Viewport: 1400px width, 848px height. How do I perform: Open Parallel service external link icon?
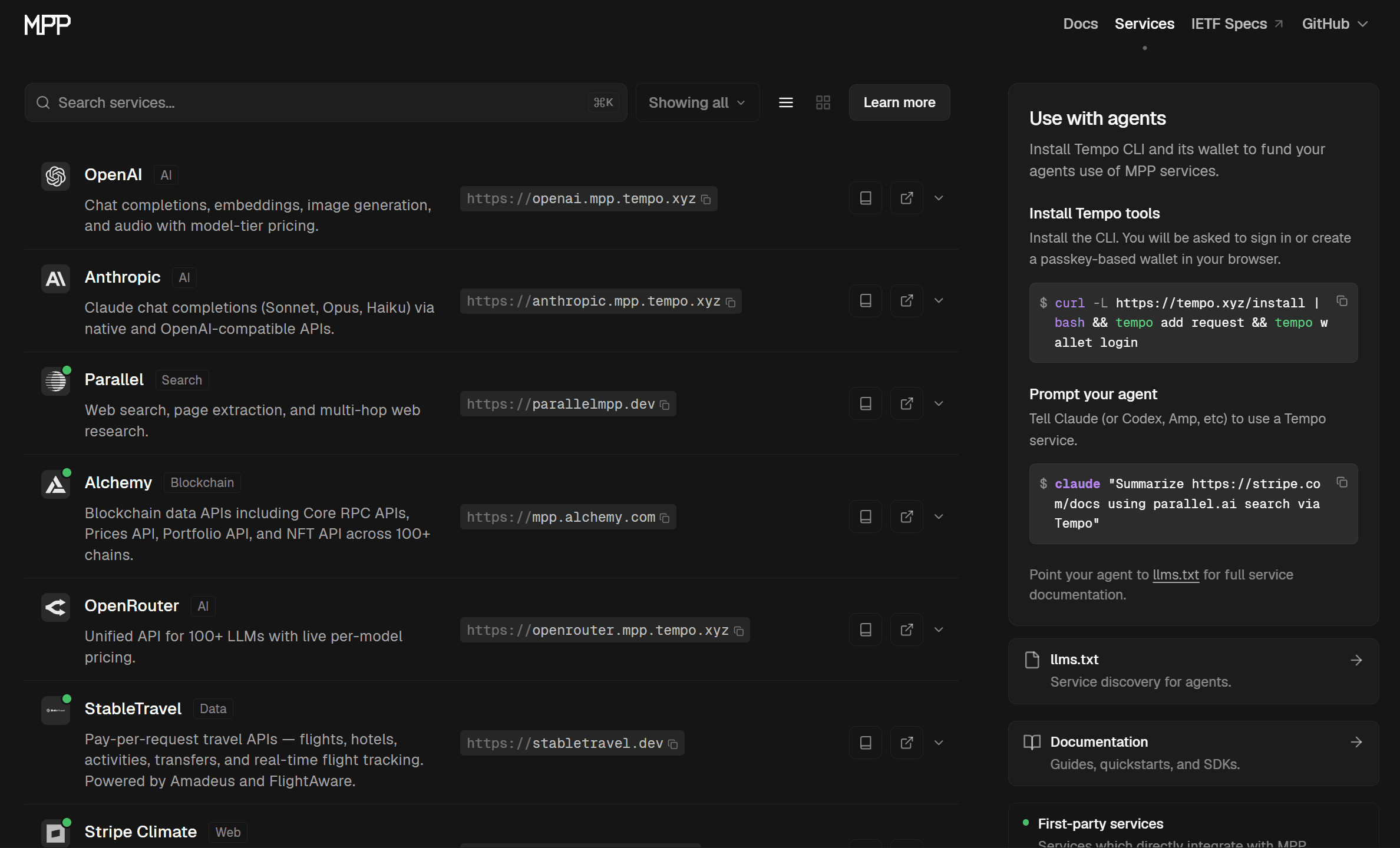[906, 403]
